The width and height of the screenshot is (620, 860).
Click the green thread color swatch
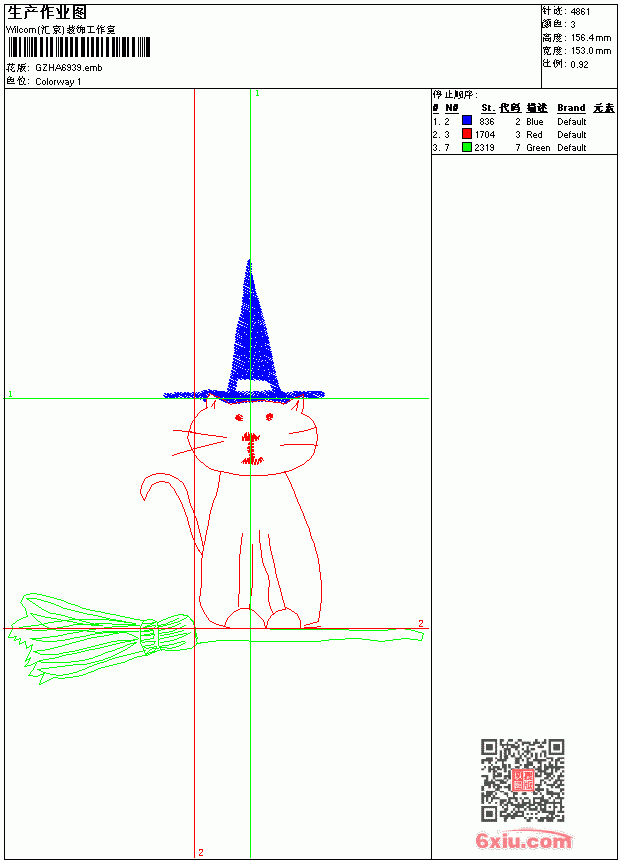click(x=467, y=147)
